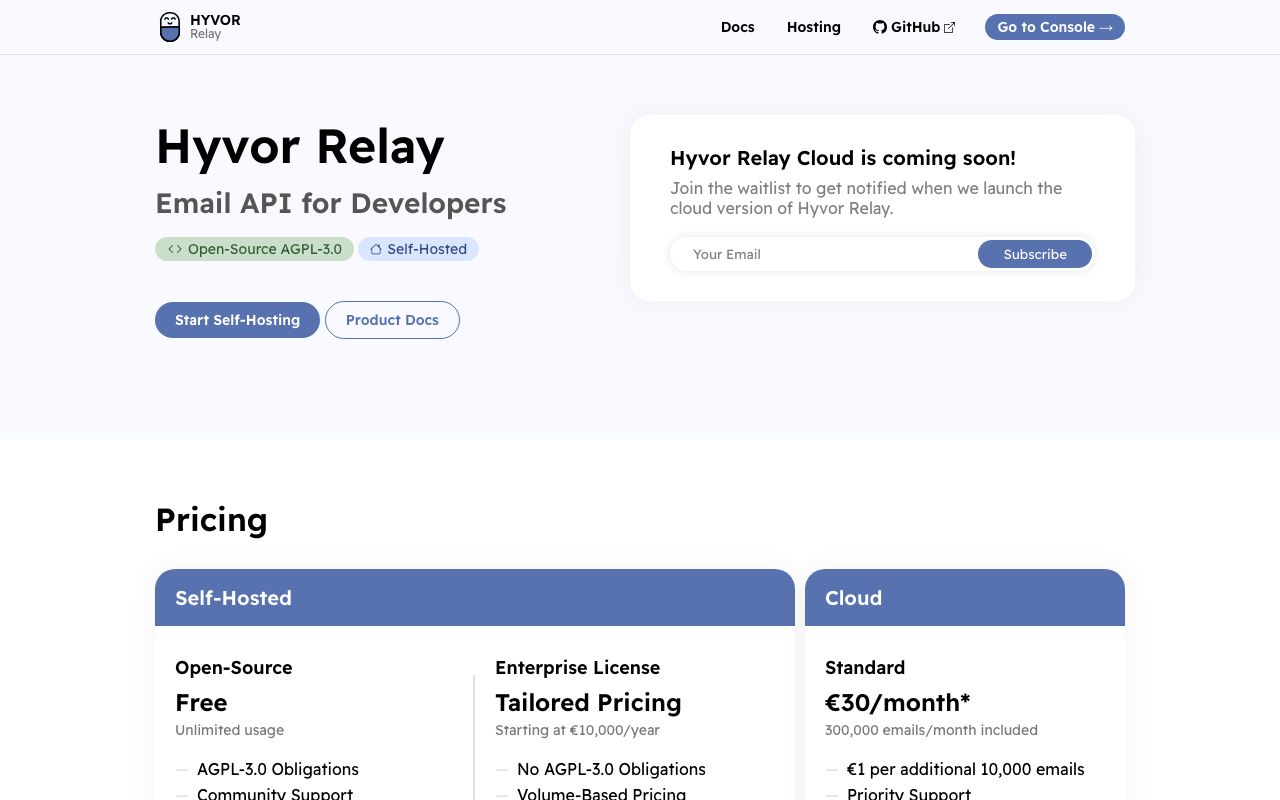Click the Email API for Developers subtitle

(331, 203)
